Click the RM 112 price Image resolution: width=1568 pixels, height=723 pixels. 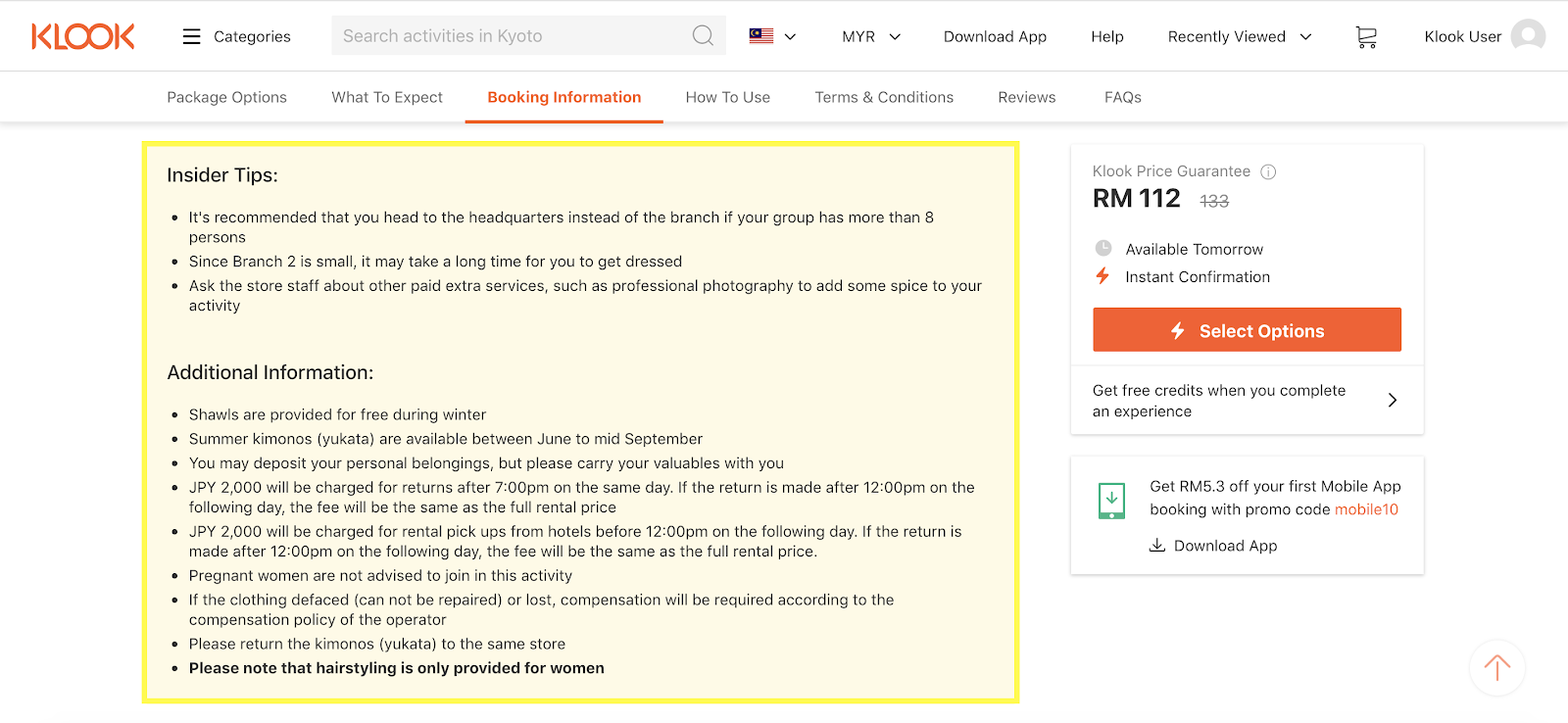1137,199
